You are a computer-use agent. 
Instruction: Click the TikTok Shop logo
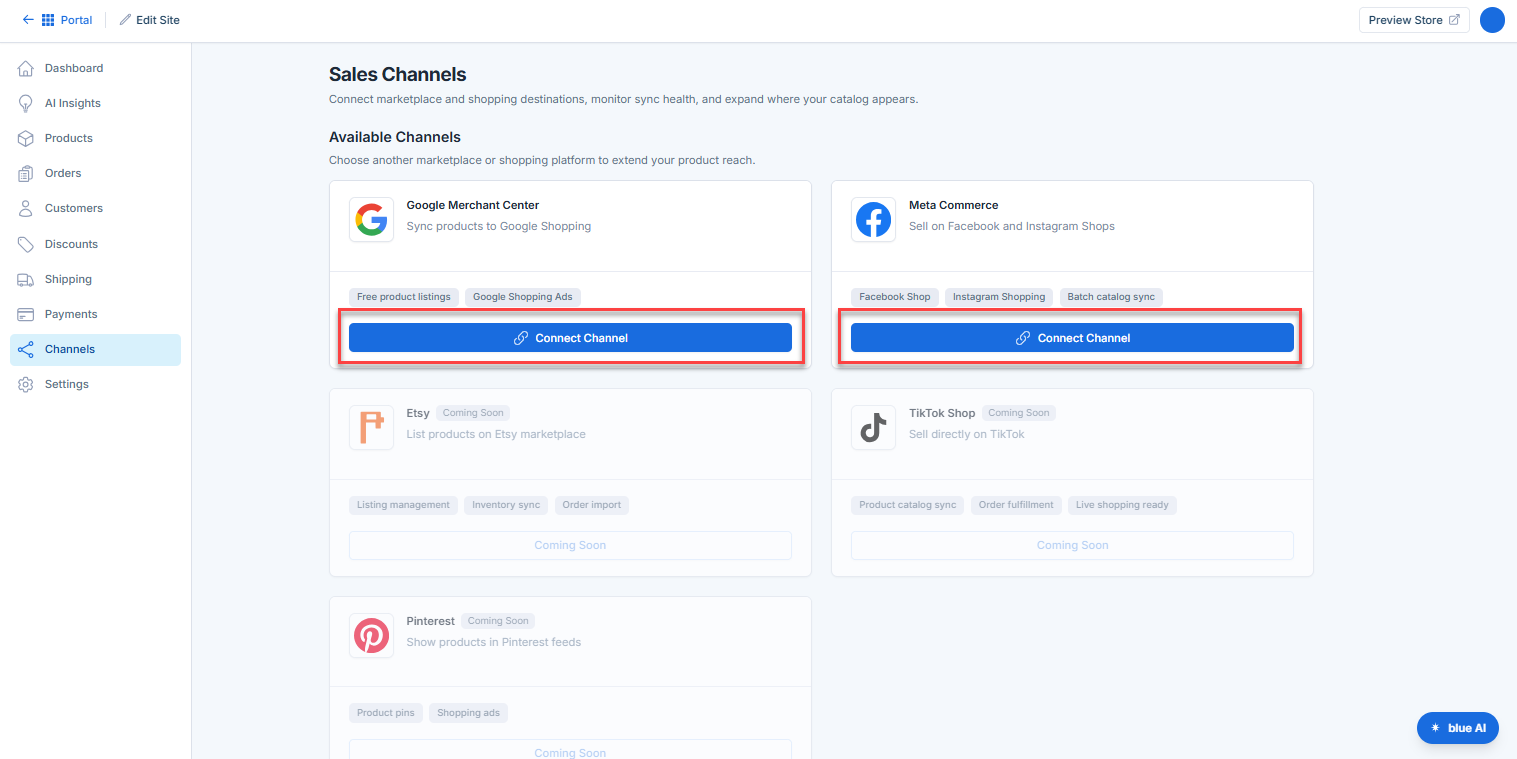point(873,427)
